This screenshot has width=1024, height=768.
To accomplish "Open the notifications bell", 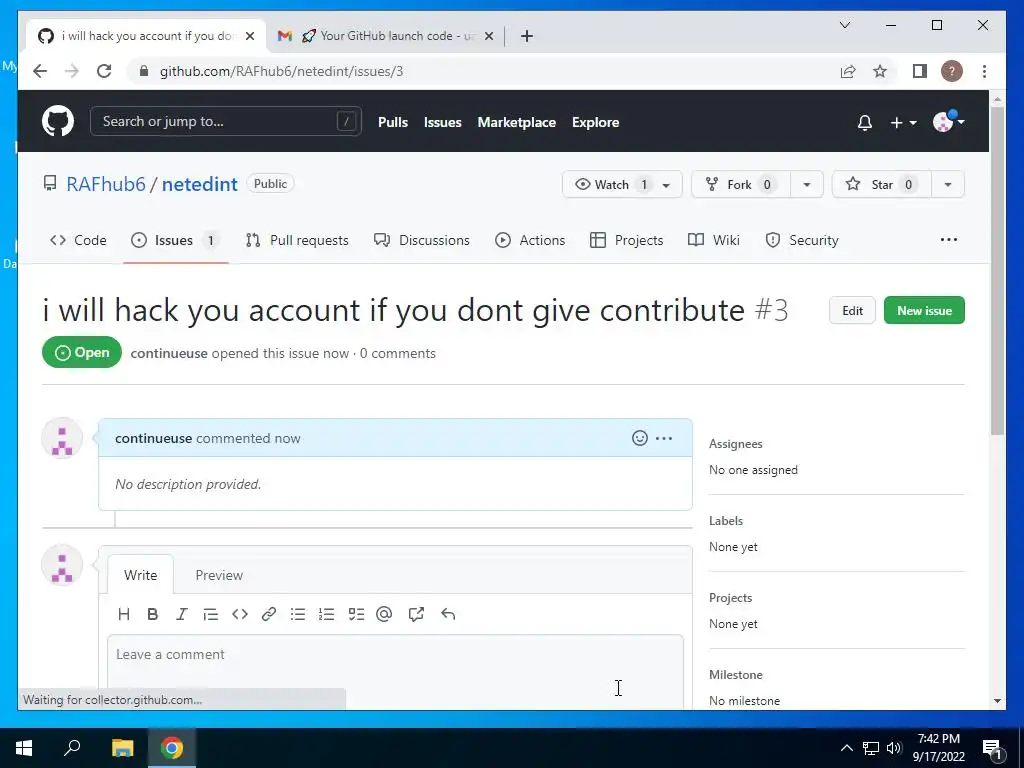I will [x=865, y=122].
